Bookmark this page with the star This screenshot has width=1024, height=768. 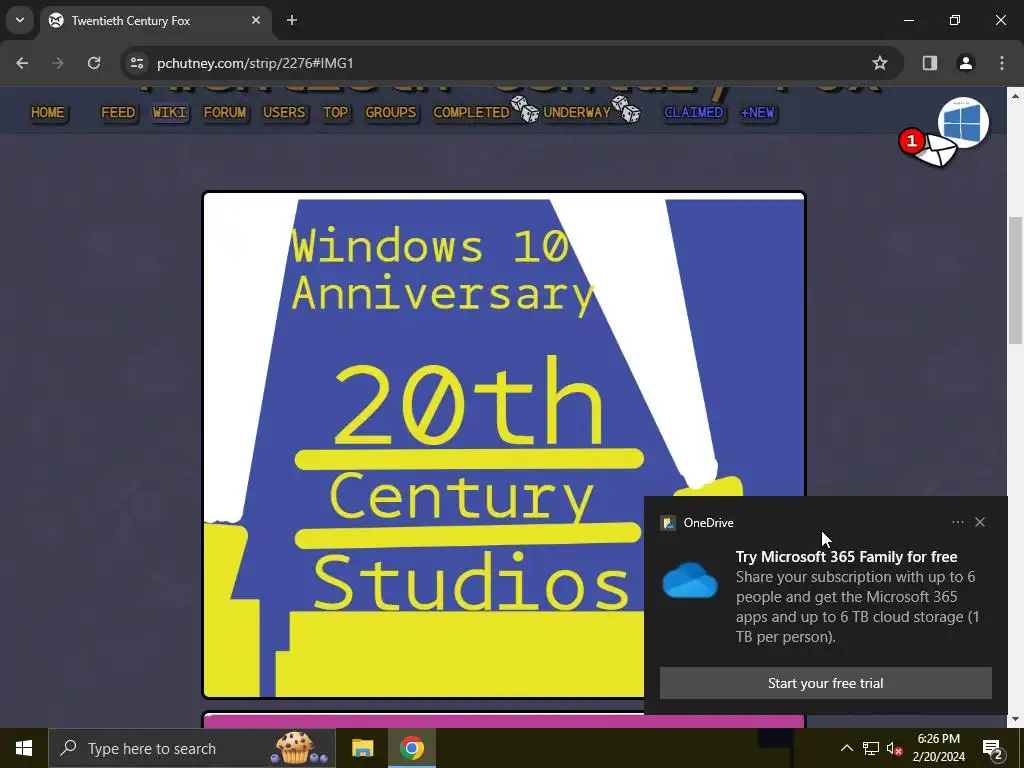(x=880, y=63)
